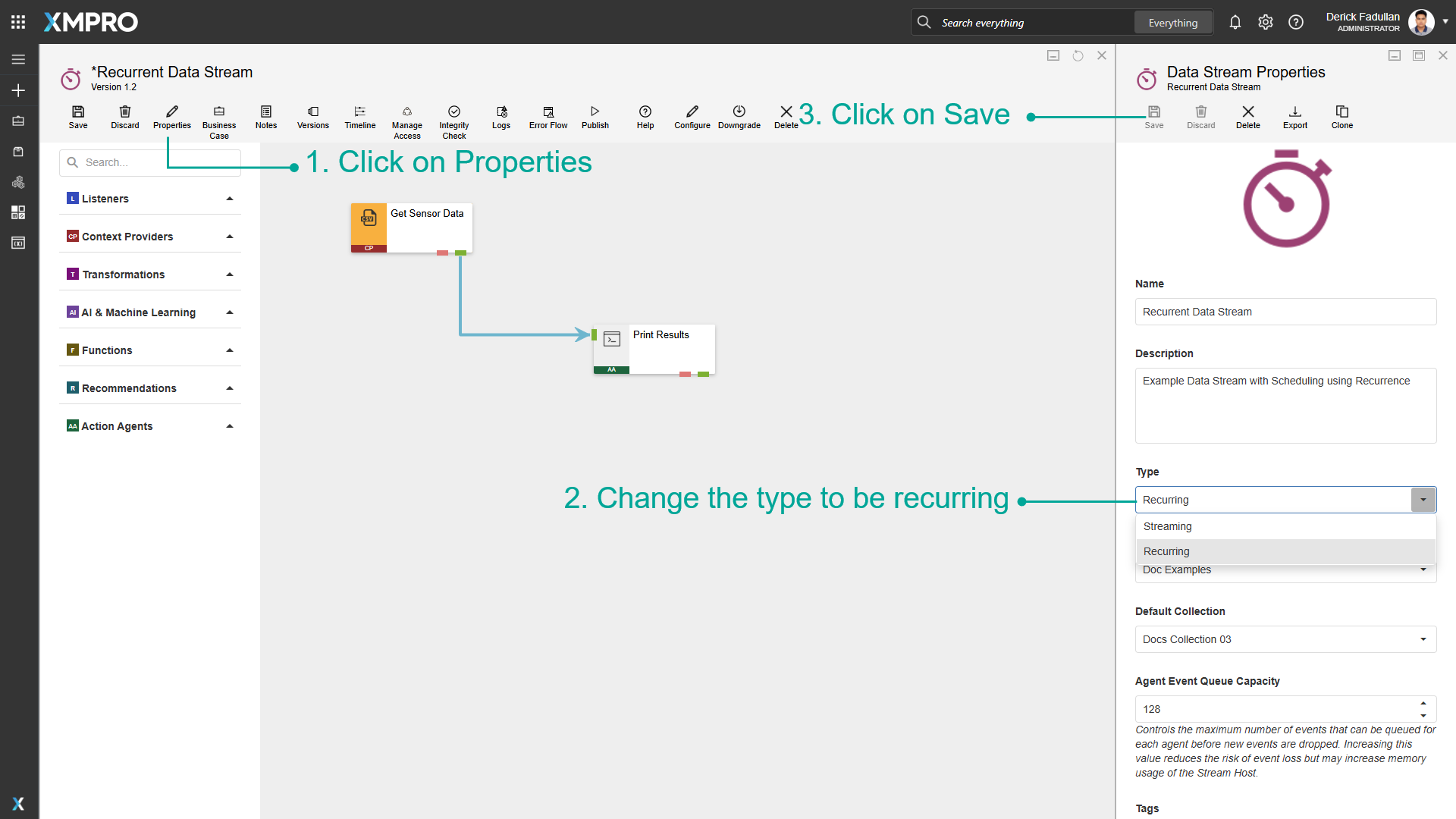This screenshot has height=819, width=1456.
Task: Export the data stream definition
Action: (1294, 118)
